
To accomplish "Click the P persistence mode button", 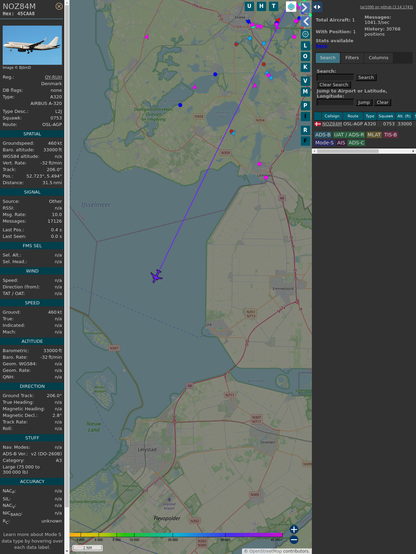I will coord(305,105).
